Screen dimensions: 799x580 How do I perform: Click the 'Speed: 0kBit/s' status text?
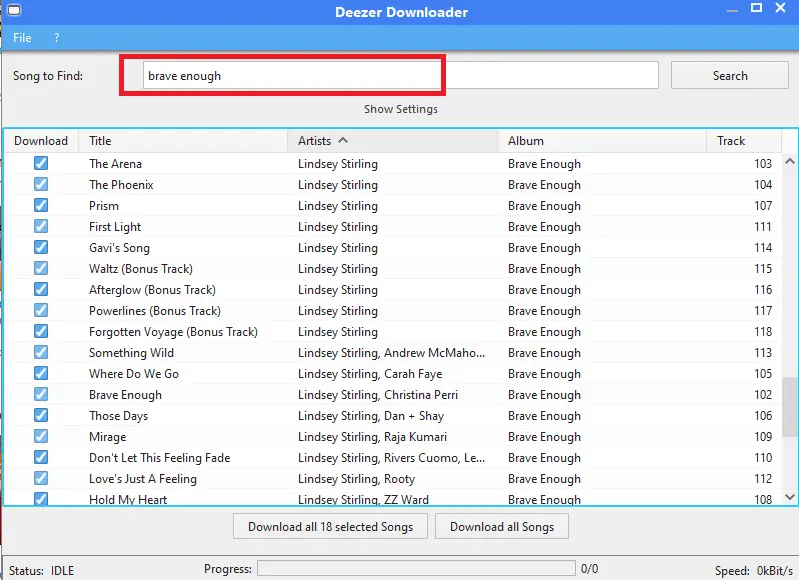click(x=753, y=570)
